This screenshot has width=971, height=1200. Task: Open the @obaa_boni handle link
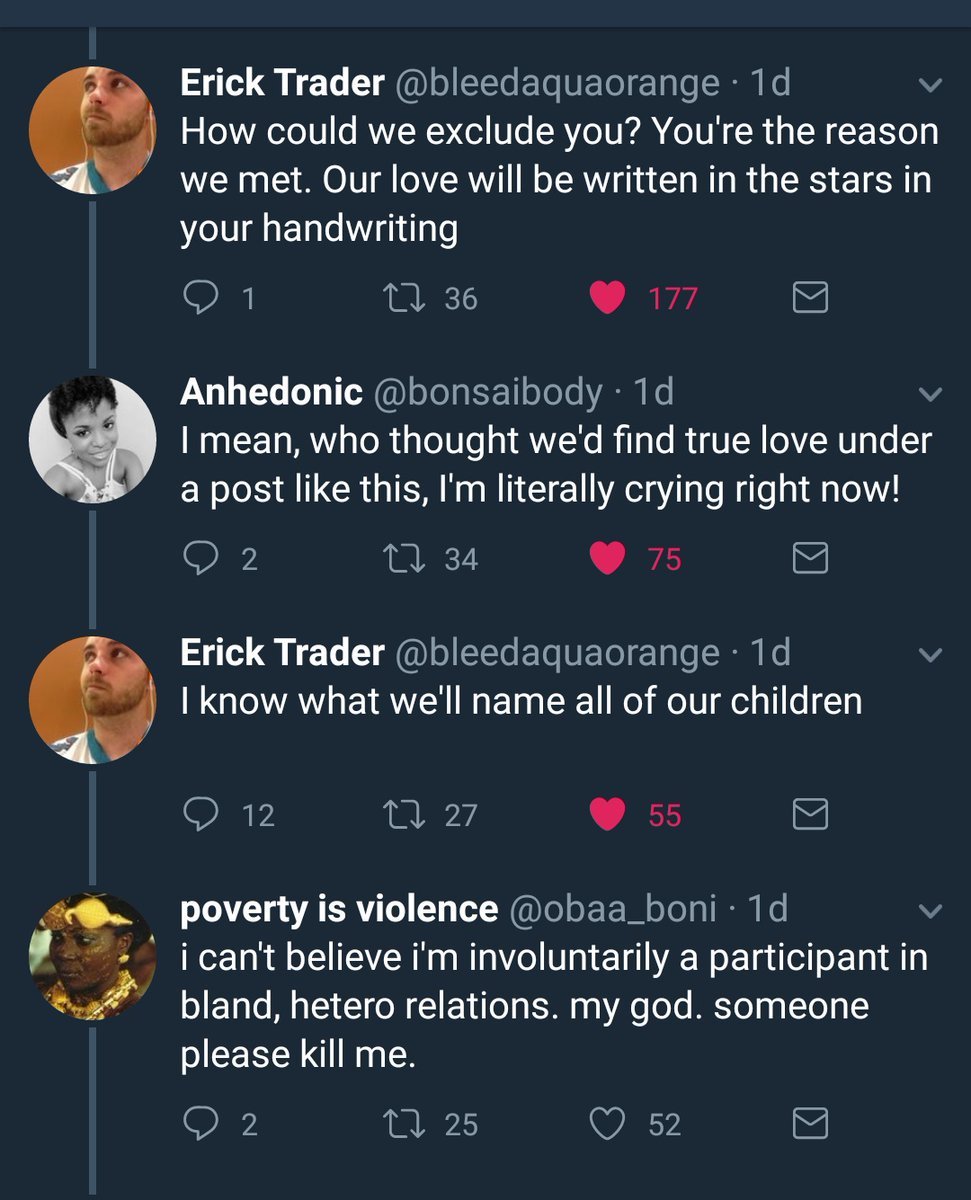[x=614, y=909]
